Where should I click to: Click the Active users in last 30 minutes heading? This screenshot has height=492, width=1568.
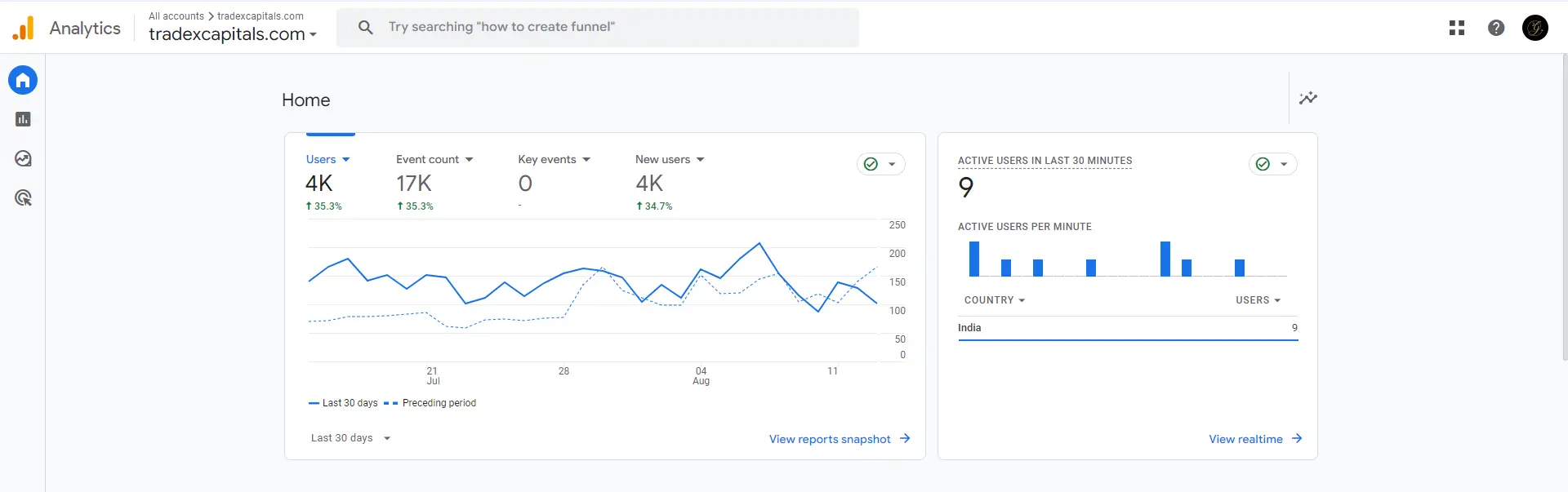point(1045,161)
